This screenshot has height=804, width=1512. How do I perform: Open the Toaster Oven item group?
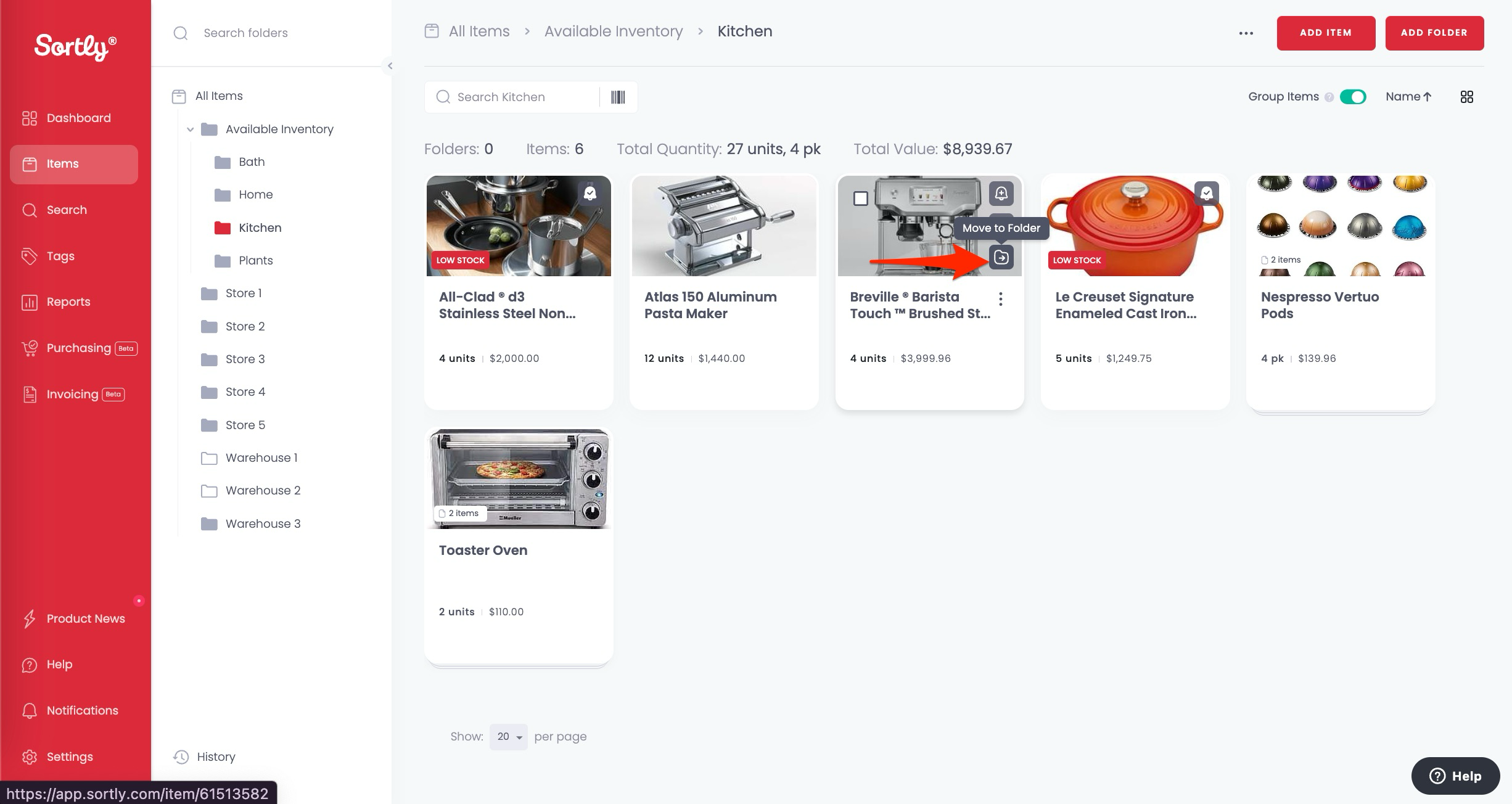[483, 551]
